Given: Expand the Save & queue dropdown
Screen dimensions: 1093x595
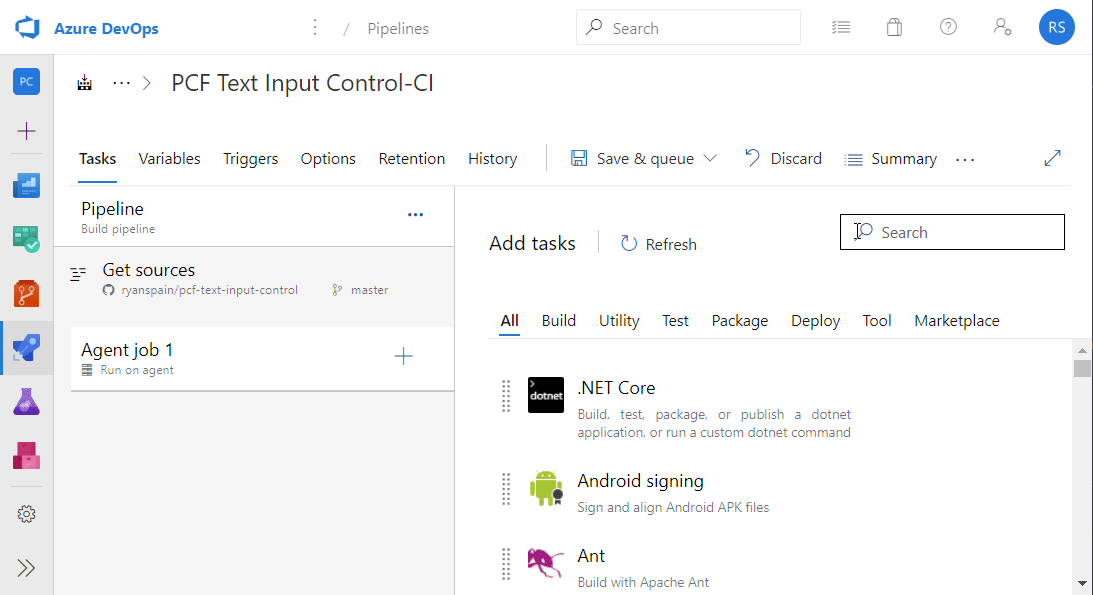Looking at the screenshot, I should 710,158.
